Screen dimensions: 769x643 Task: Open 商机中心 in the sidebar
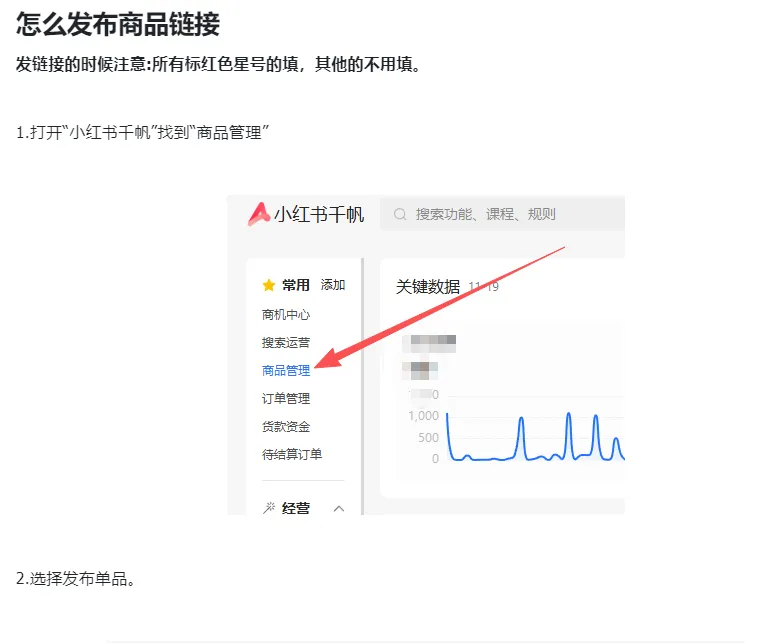pyautogui.click(x=286, y=314)
